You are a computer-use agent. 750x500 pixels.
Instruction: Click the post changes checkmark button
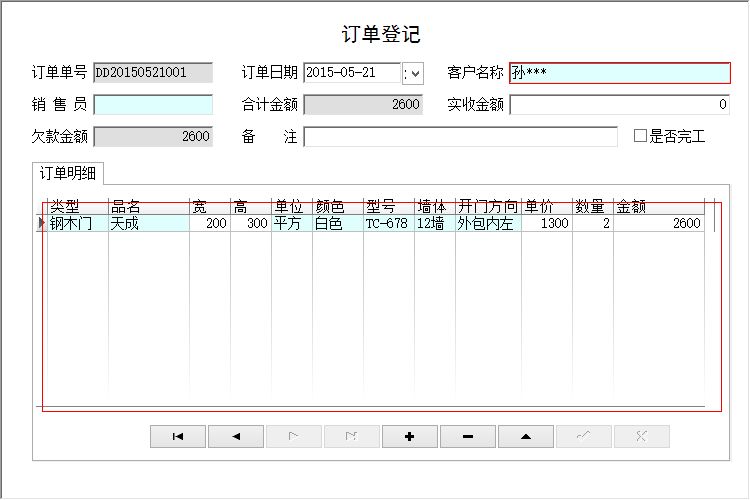[583, 436]
